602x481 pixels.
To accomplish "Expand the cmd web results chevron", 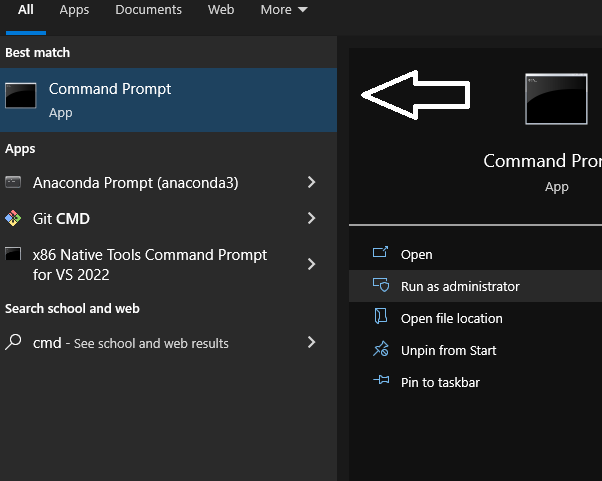I will (x=311, y=342).
